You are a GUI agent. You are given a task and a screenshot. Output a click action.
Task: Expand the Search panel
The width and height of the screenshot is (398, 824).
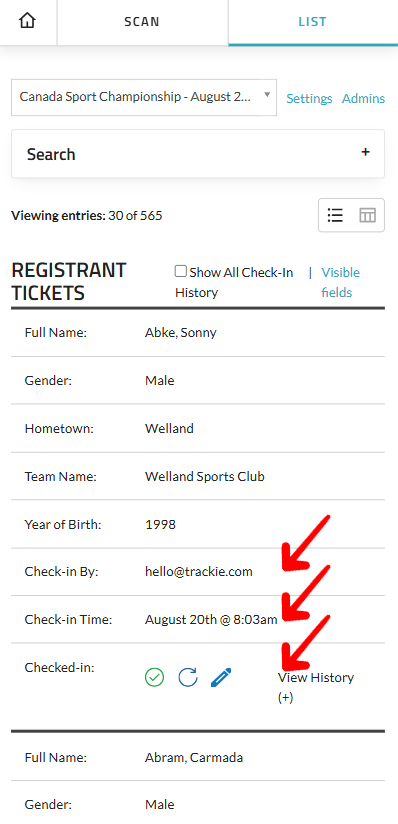pyautogui.click(x=198, y=153)
